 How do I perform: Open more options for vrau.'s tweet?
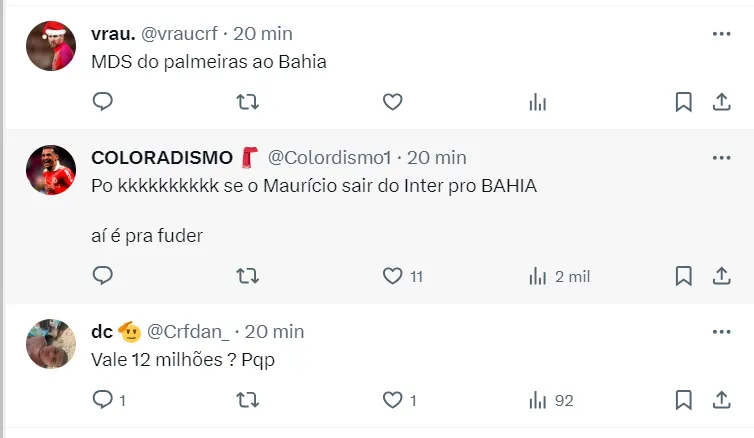(x=721, y=33)
